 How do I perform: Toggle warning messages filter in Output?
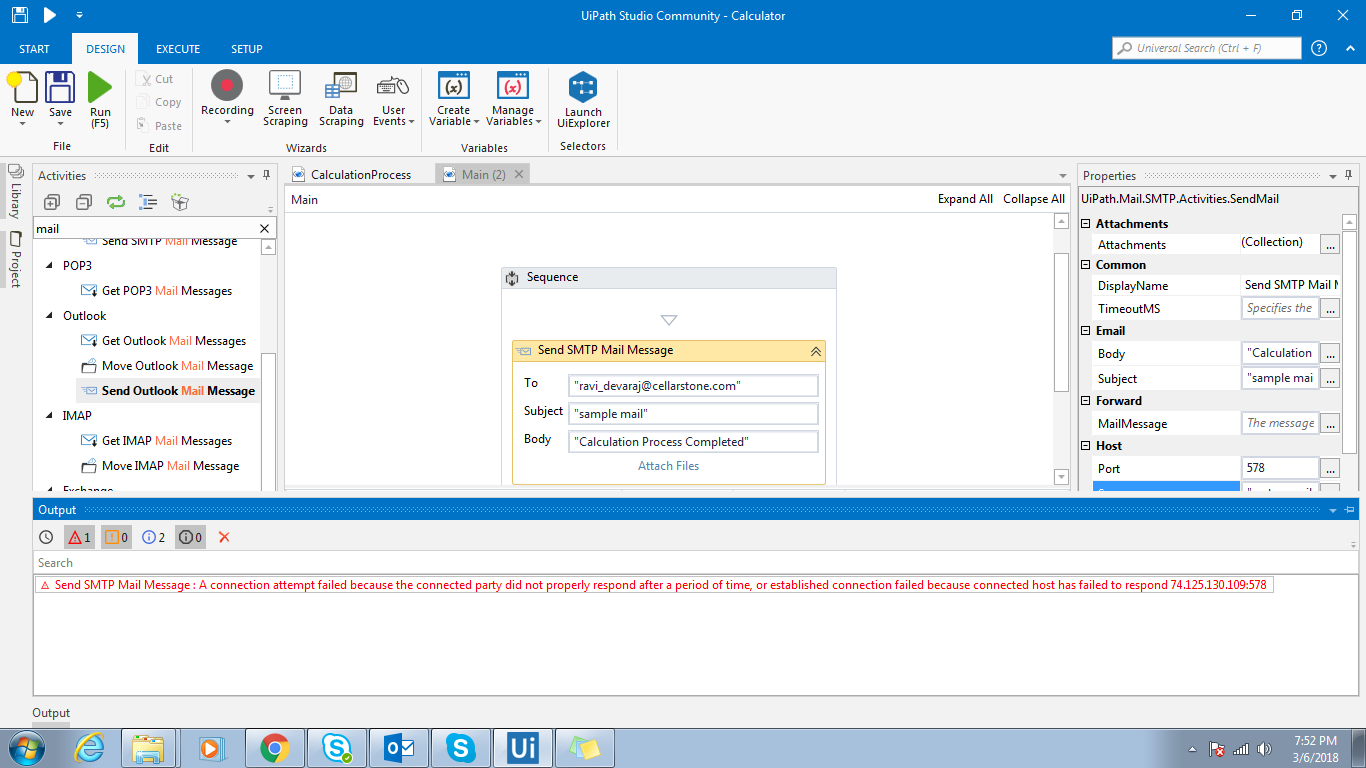(116, 537)
